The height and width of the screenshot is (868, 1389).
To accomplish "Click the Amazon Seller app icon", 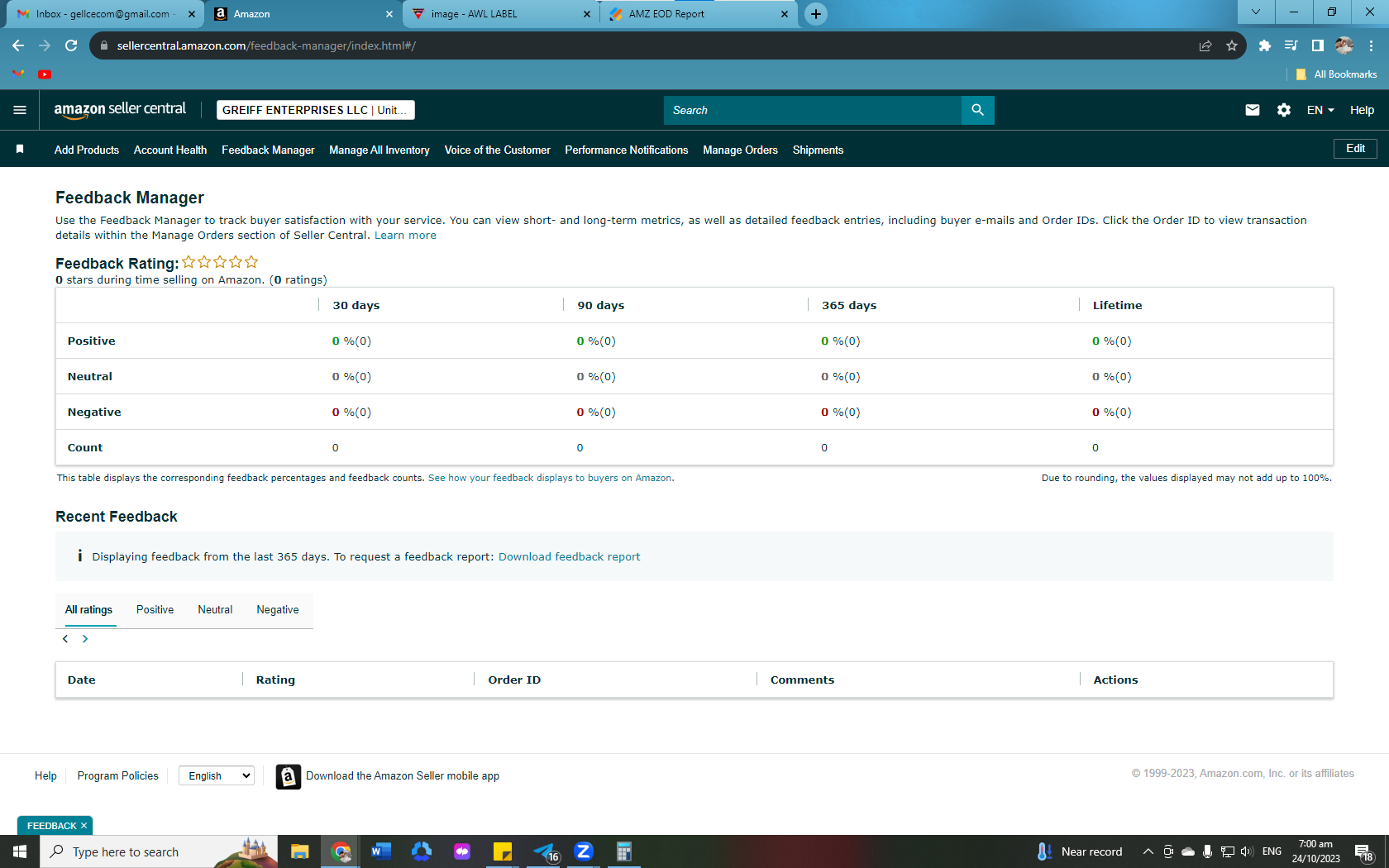I will pyautogui.click(x=288, y=776).
